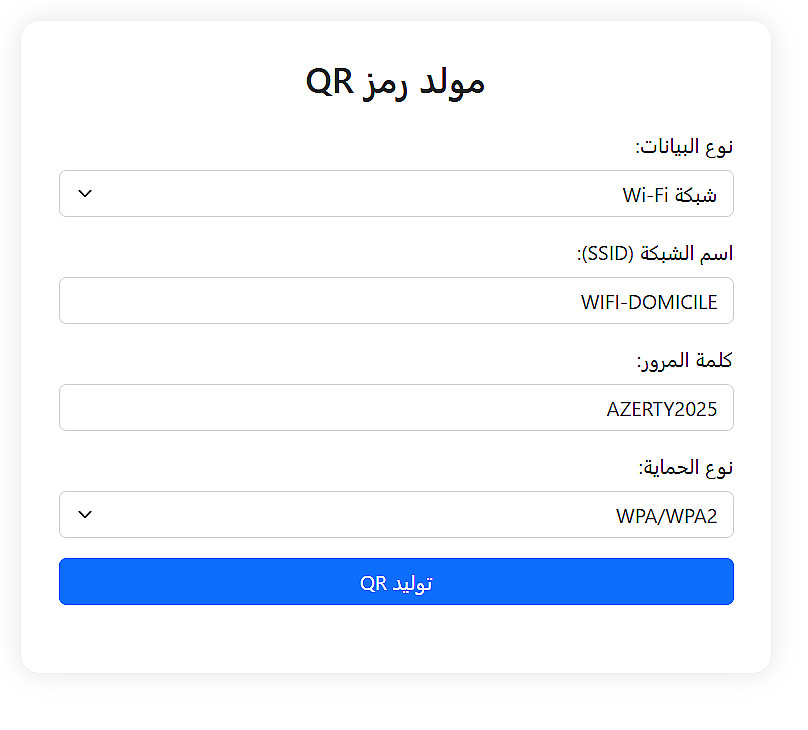808x730 pixels.
Task: Focus the كلمة المرور password input field
Action: tap(396, 408)
